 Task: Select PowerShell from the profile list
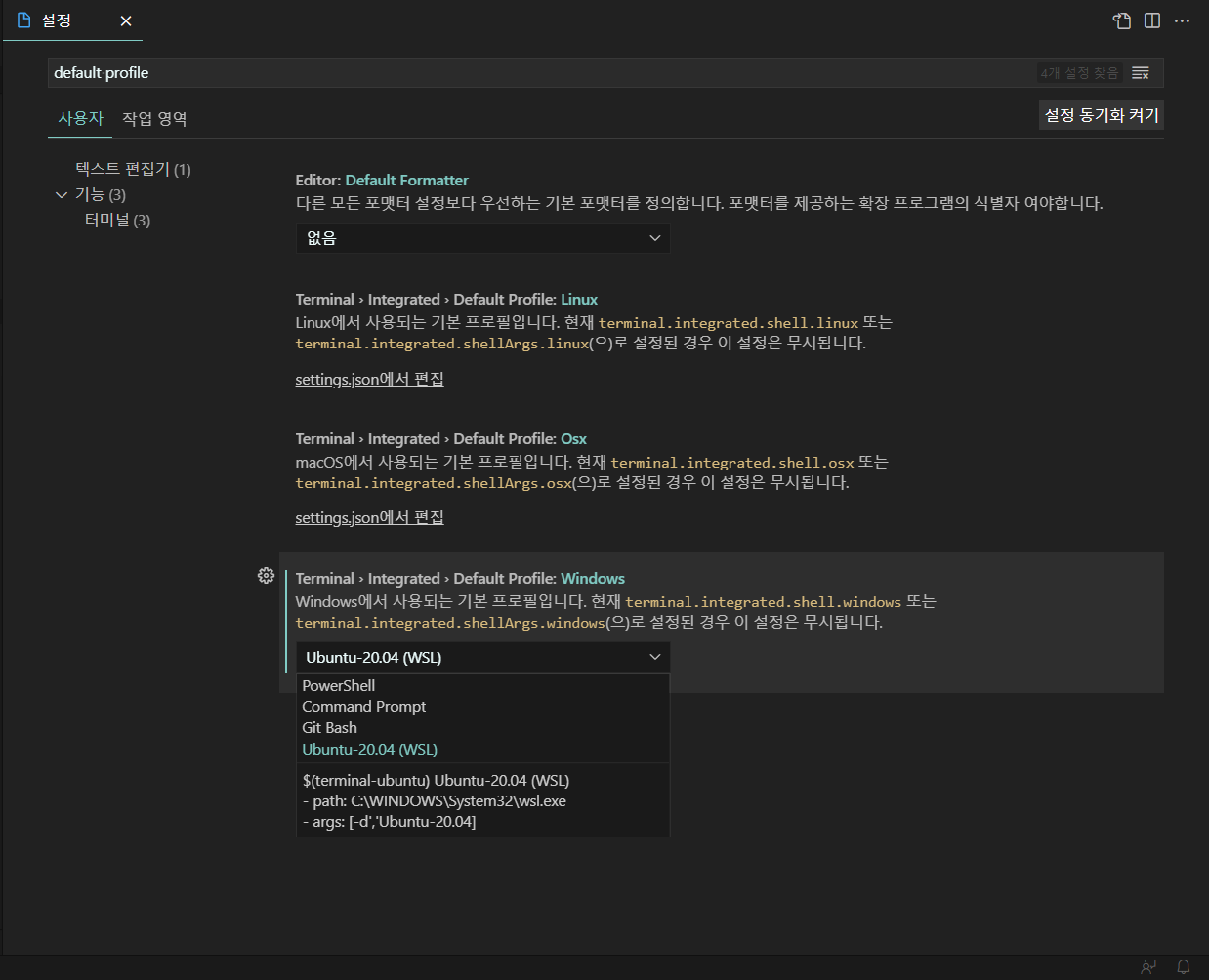click(338, 685)
